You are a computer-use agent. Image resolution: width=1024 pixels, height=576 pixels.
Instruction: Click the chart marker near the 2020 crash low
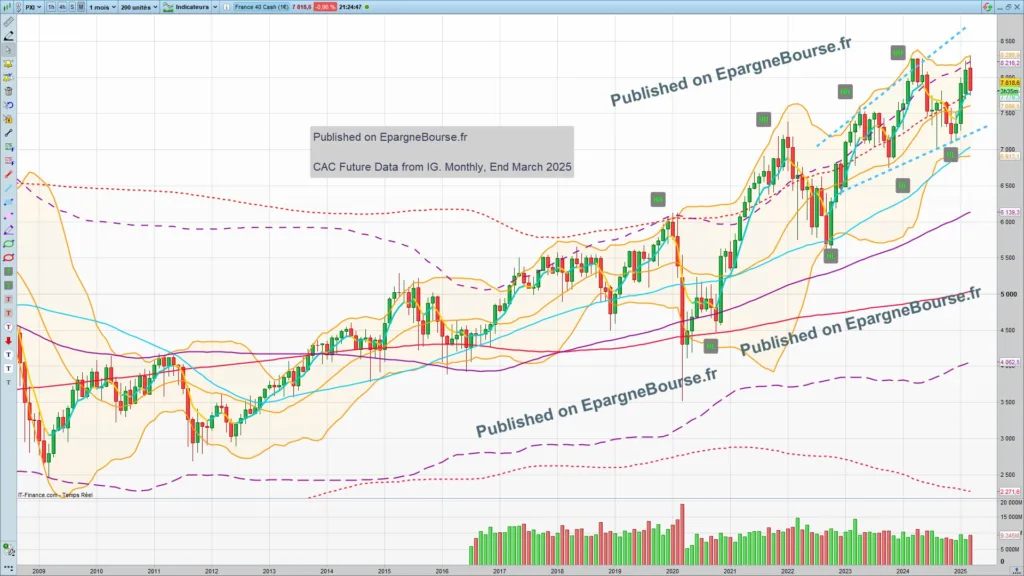click(x=711, y=347)
